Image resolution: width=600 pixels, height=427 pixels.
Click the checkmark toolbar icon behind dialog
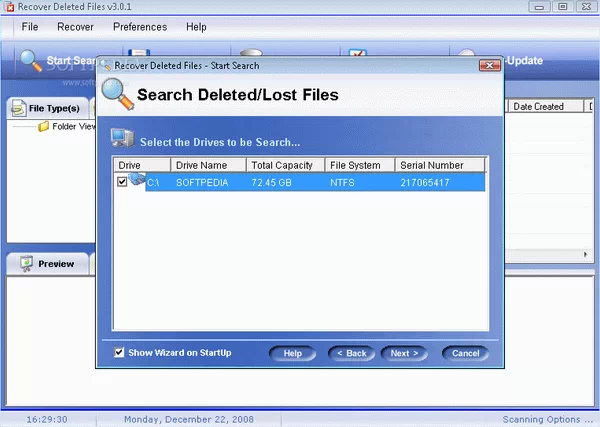[x=358, y=53]
